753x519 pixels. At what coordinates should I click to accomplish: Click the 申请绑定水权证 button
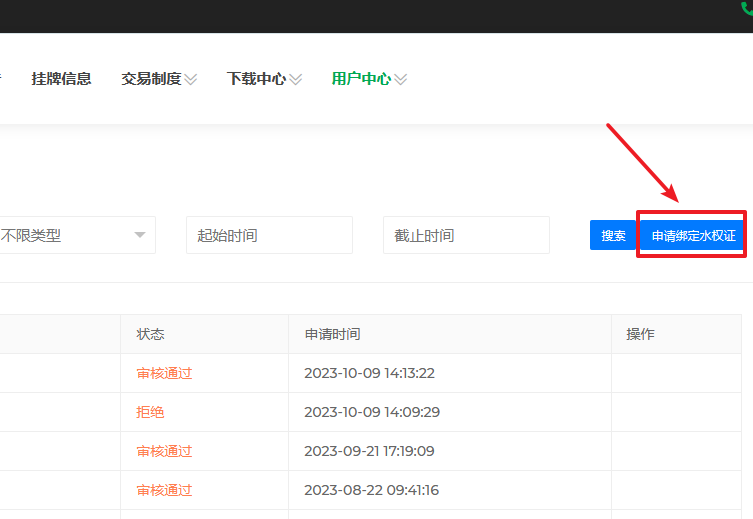(692, 236)
